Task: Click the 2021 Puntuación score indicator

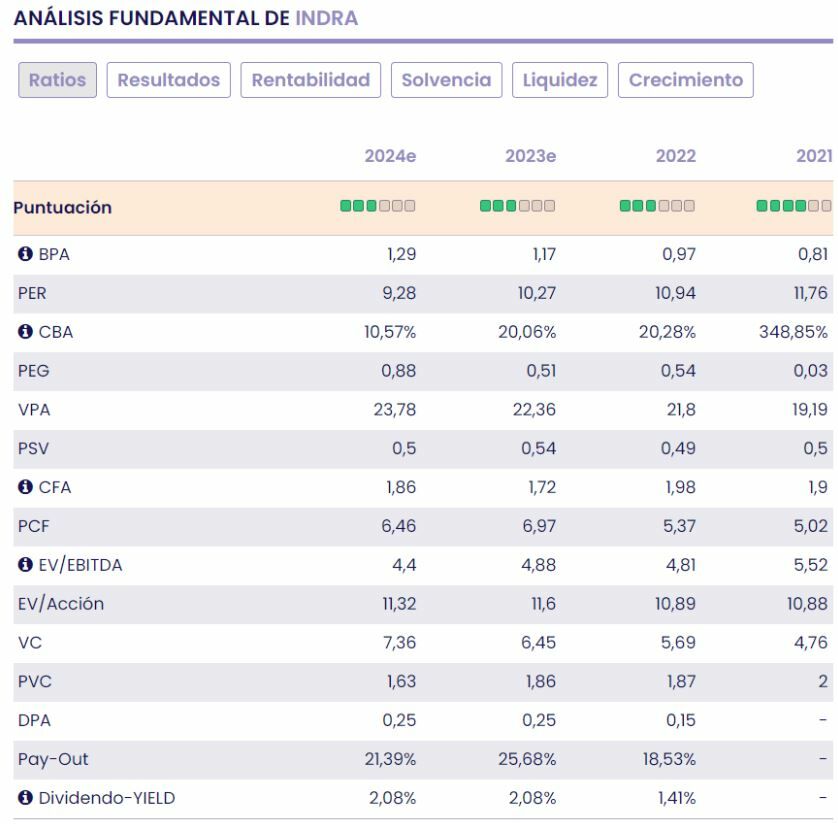Action: click(793, 208)
